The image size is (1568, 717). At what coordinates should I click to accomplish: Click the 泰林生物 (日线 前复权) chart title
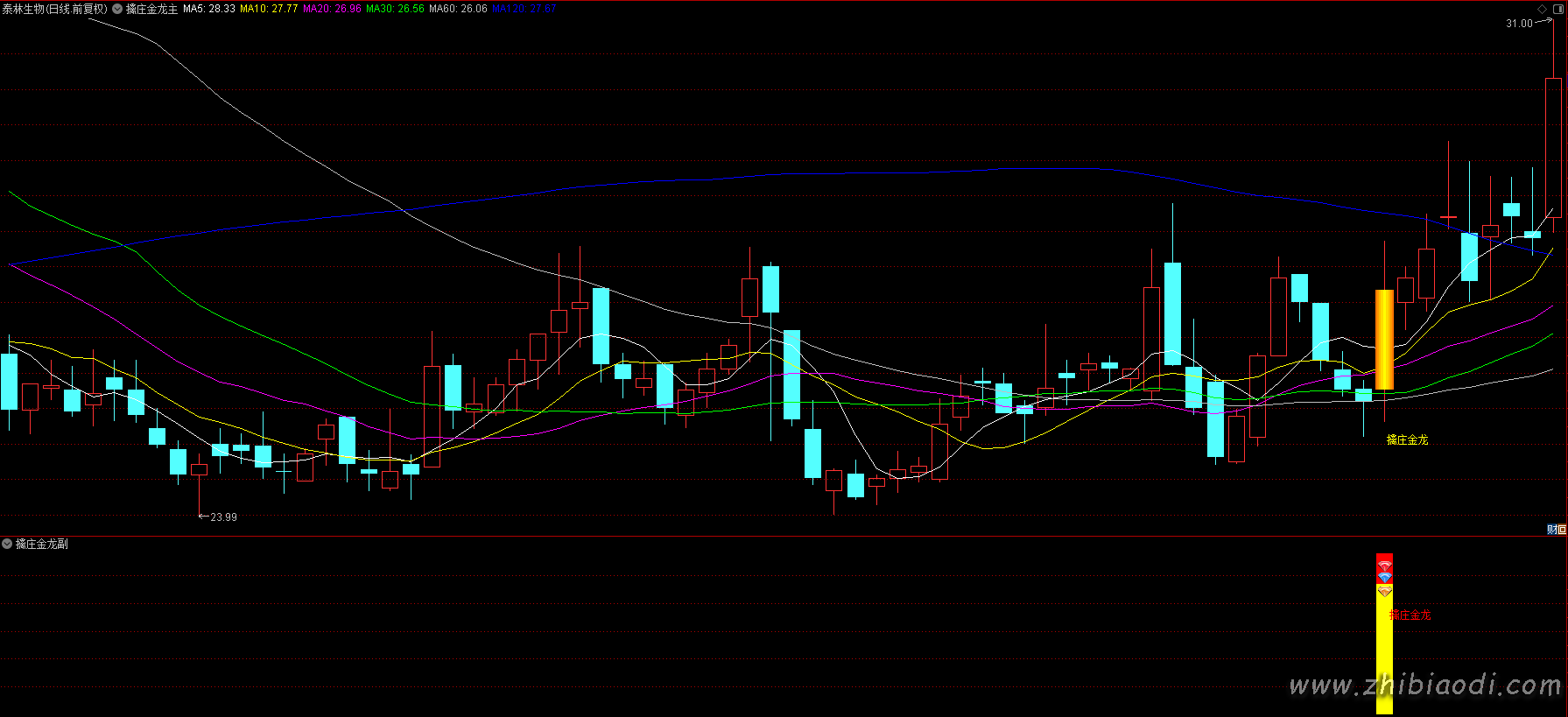point(54,9)
